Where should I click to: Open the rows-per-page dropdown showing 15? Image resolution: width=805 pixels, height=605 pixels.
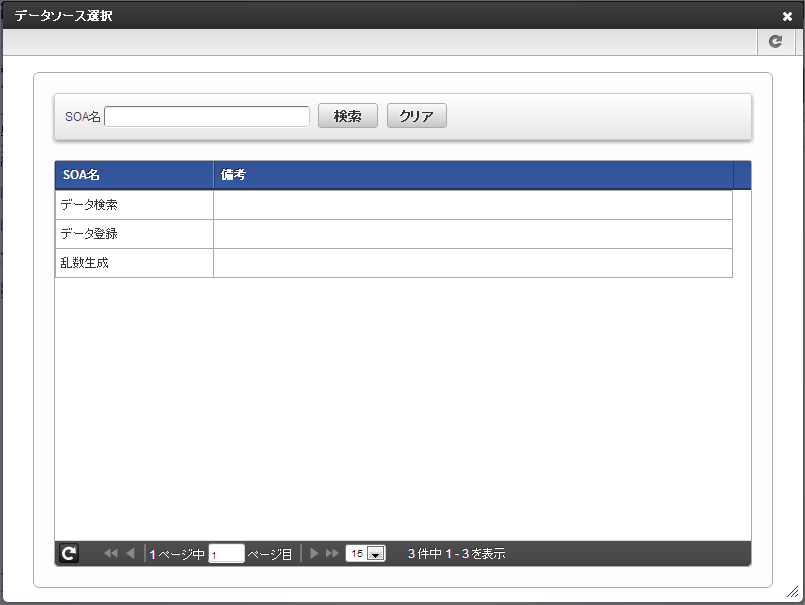tap(366, 554)
